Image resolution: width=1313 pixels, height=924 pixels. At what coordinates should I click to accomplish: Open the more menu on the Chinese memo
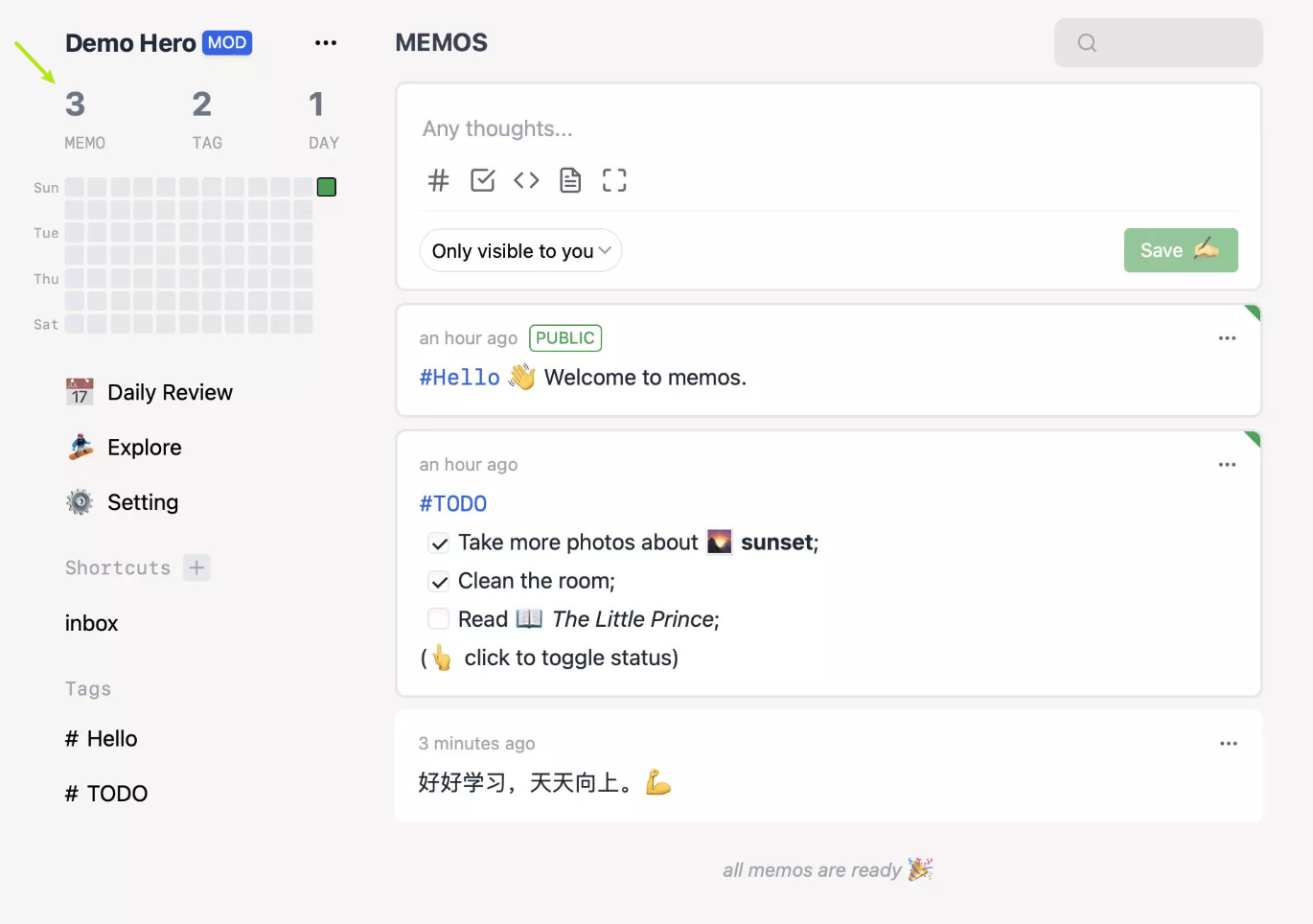[1229, 744]
